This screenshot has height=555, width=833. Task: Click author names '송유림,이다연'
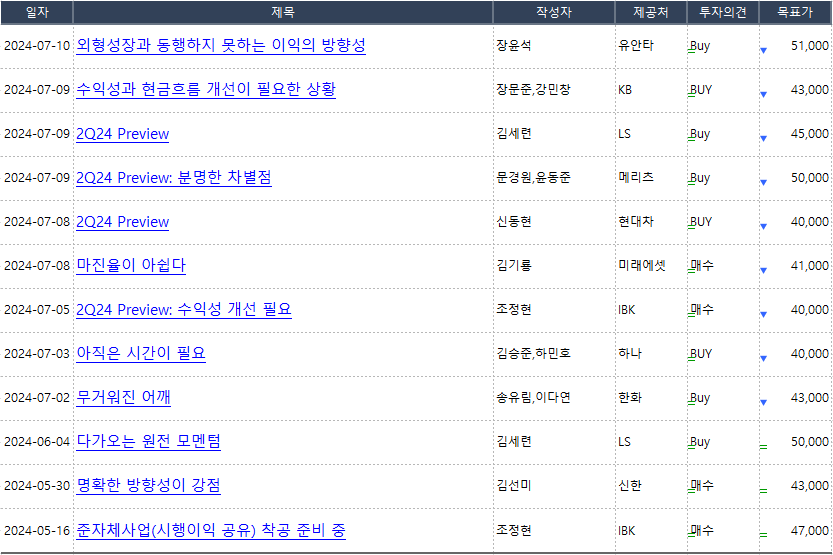coord(533,397)
